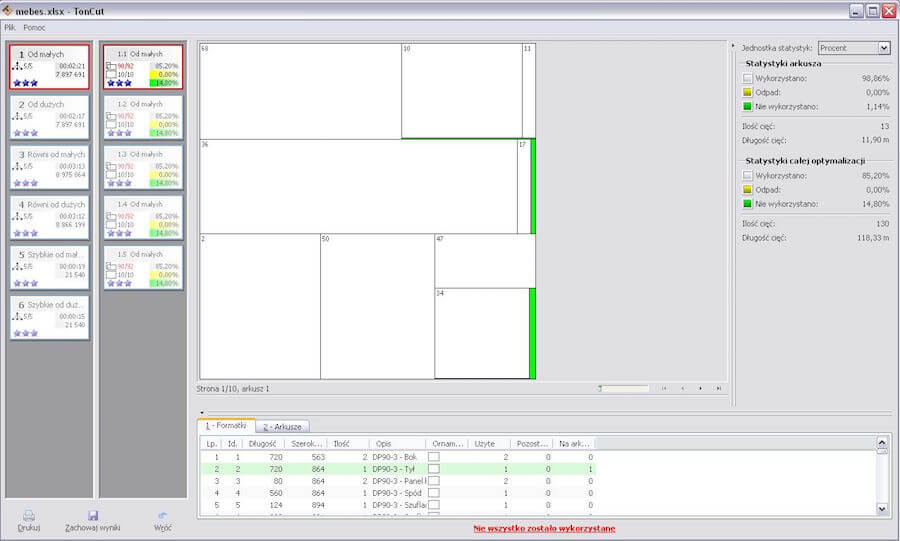Screen dimensions: 900x541
Task: Go to the previous sheet page arrow
Action: coord(682,388)
